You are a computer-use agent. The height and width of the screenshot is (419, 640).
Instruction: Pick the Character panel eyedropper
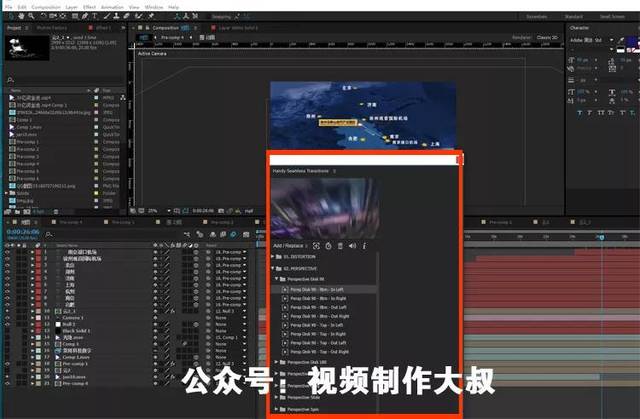(621, 40)
